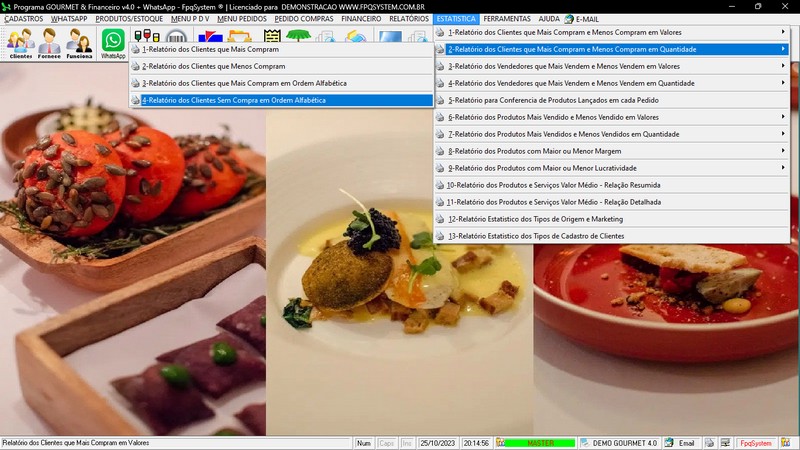Open the Clientes toolbar icon

click(20, 43)
